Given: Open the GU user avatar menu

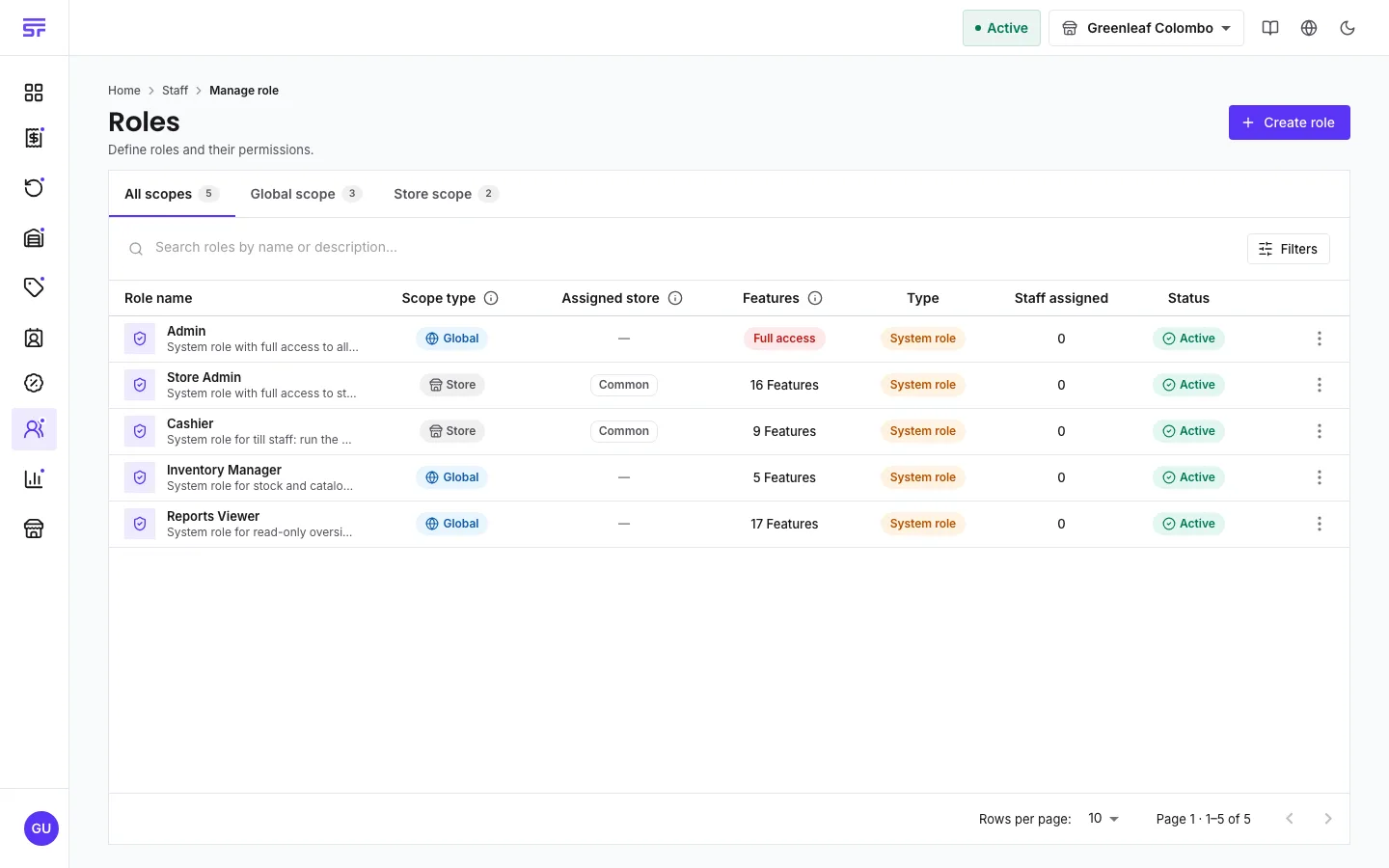Looking at the screenshot, I should click(x=41, y=828).
